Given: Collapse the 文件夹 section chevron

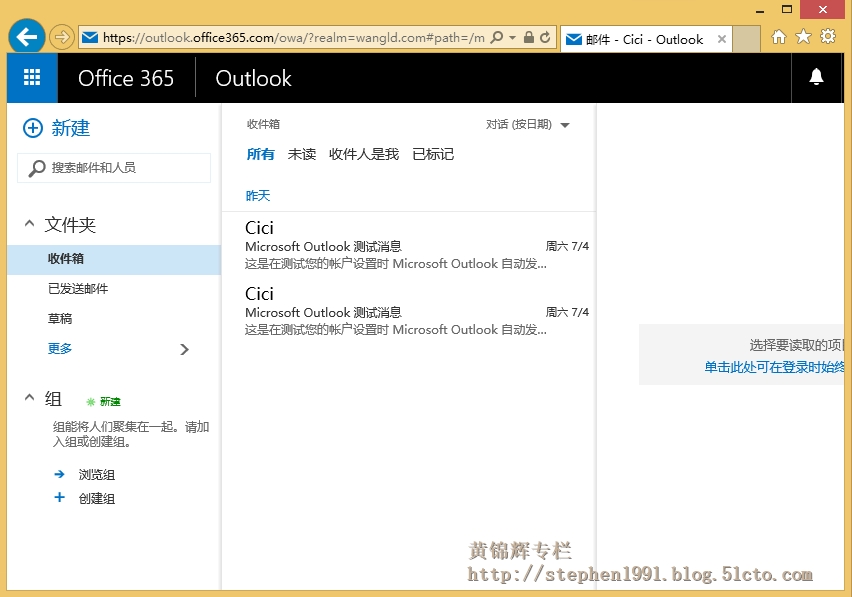Looking at the screenshot, I should pyautogui.click(x=29, y=223).
